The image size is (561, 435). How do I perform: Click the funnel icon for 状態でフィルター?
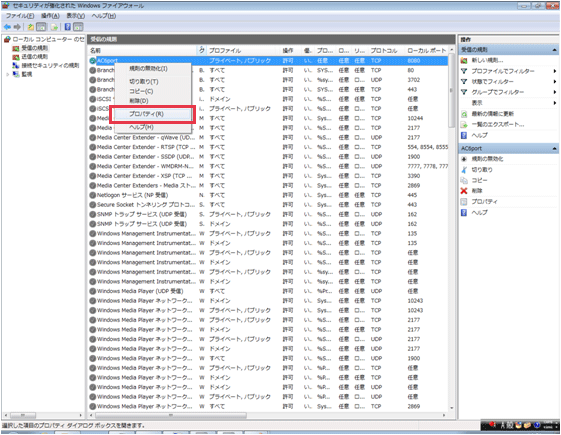(464, 82)
